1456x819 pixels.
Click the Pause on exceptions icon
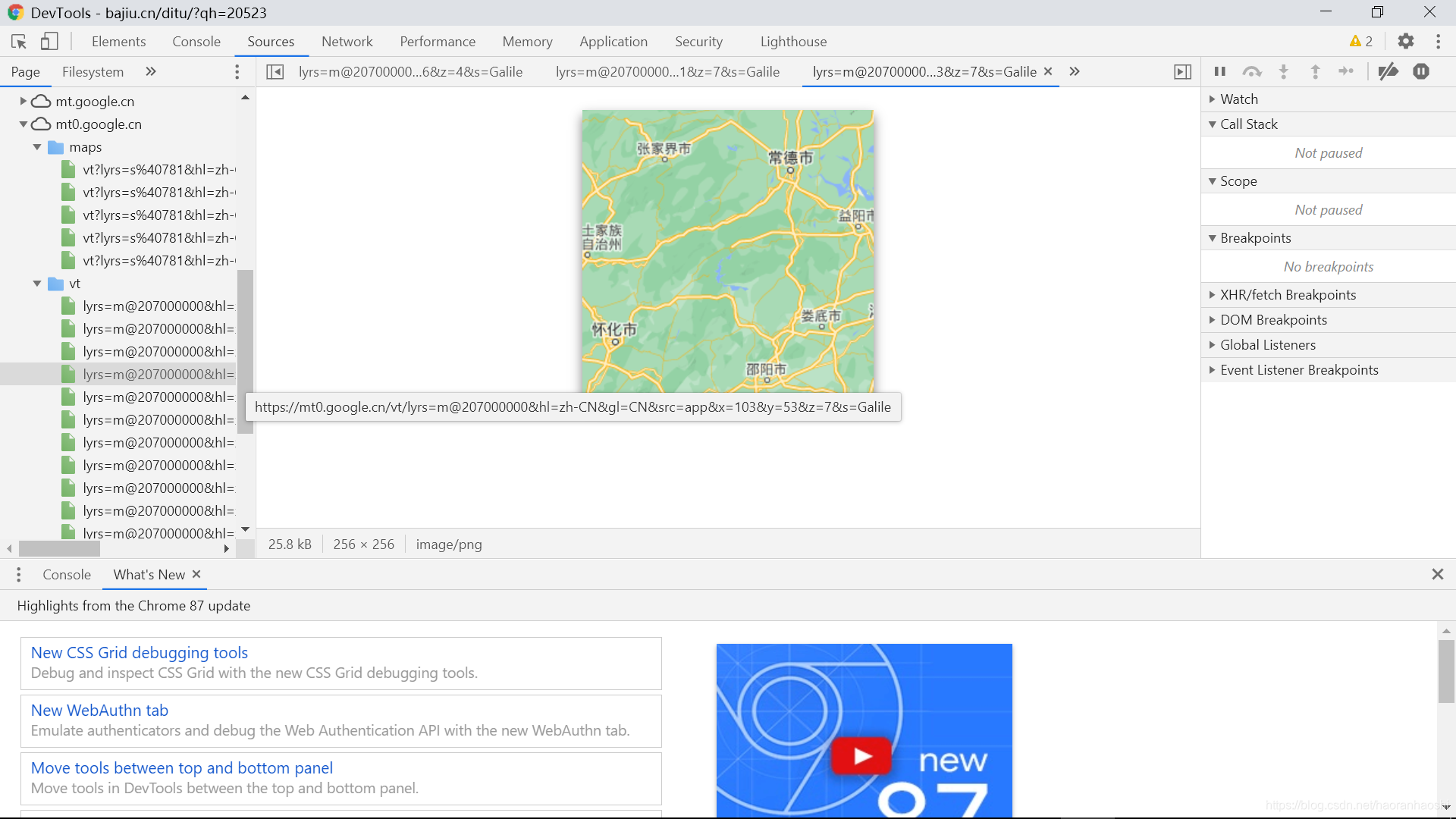1422,71
